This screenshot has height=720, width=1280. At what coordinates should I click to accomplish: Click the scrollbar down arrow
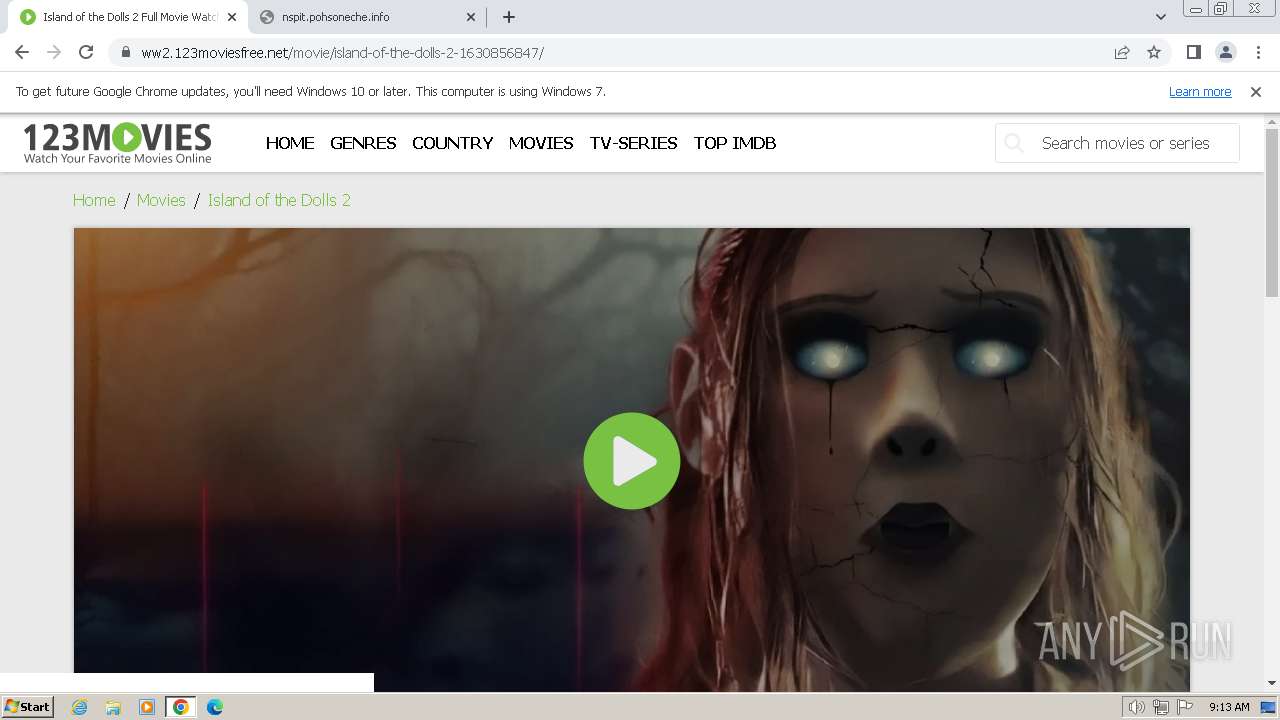tap(1272, 683)
